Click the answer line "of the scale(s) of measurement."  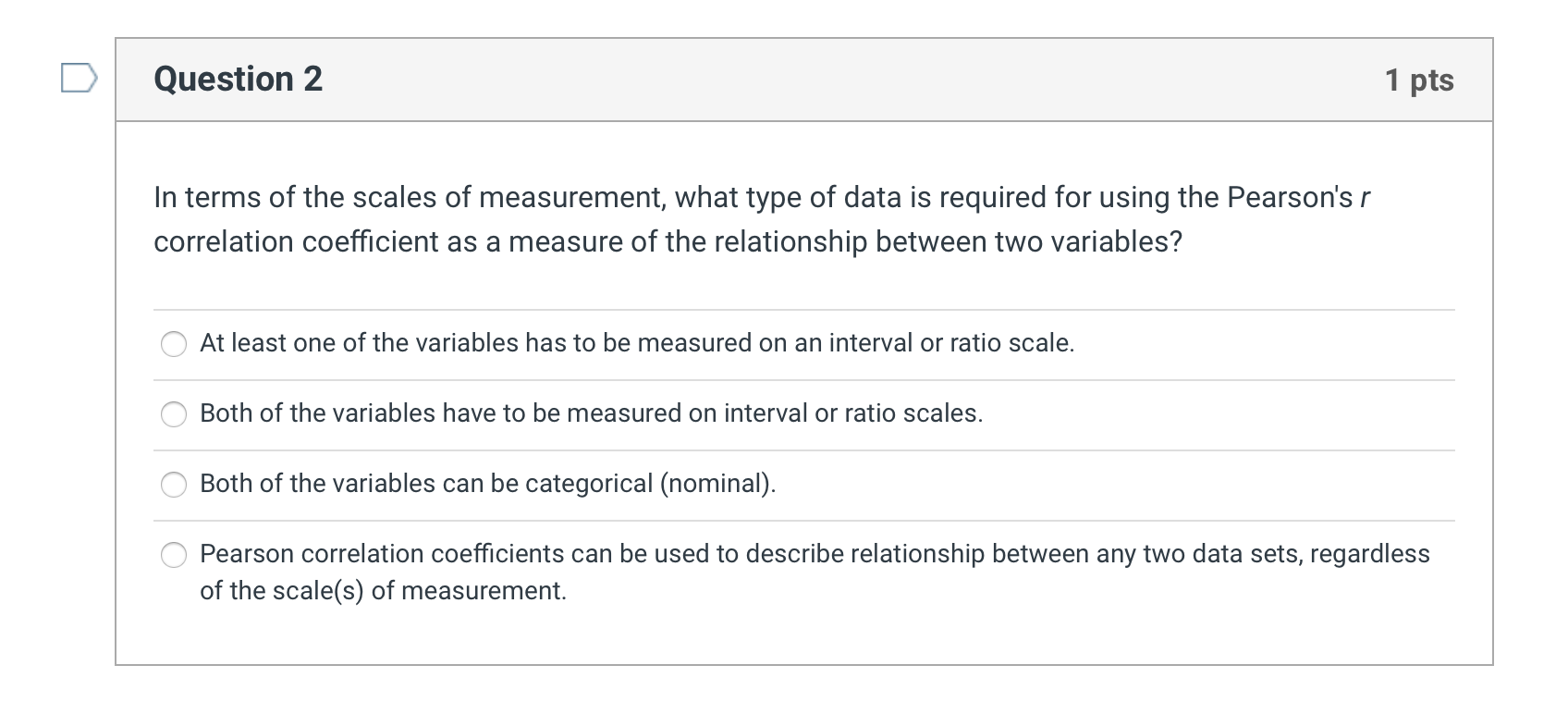(383, 591)
